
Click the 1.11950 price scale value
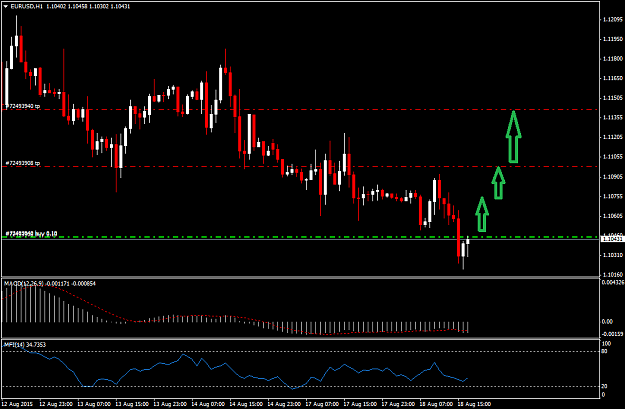(613, 39)
